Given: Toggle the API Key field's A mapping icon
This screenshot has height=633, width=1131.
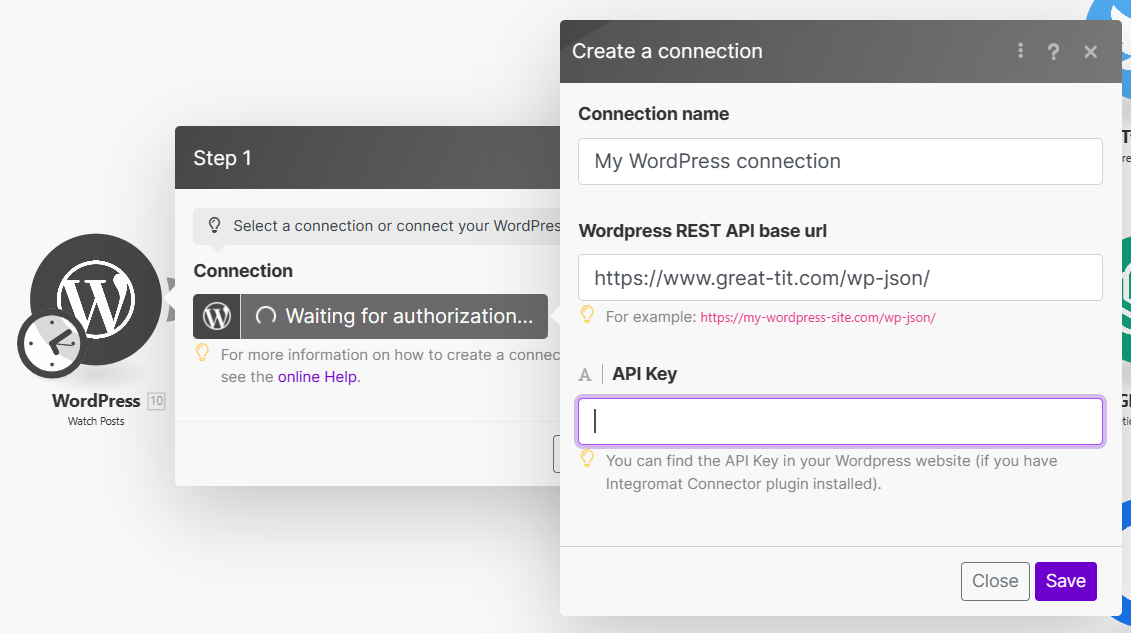Looking at the screenshot, I should pyautogui.click(x=585, y=374).
